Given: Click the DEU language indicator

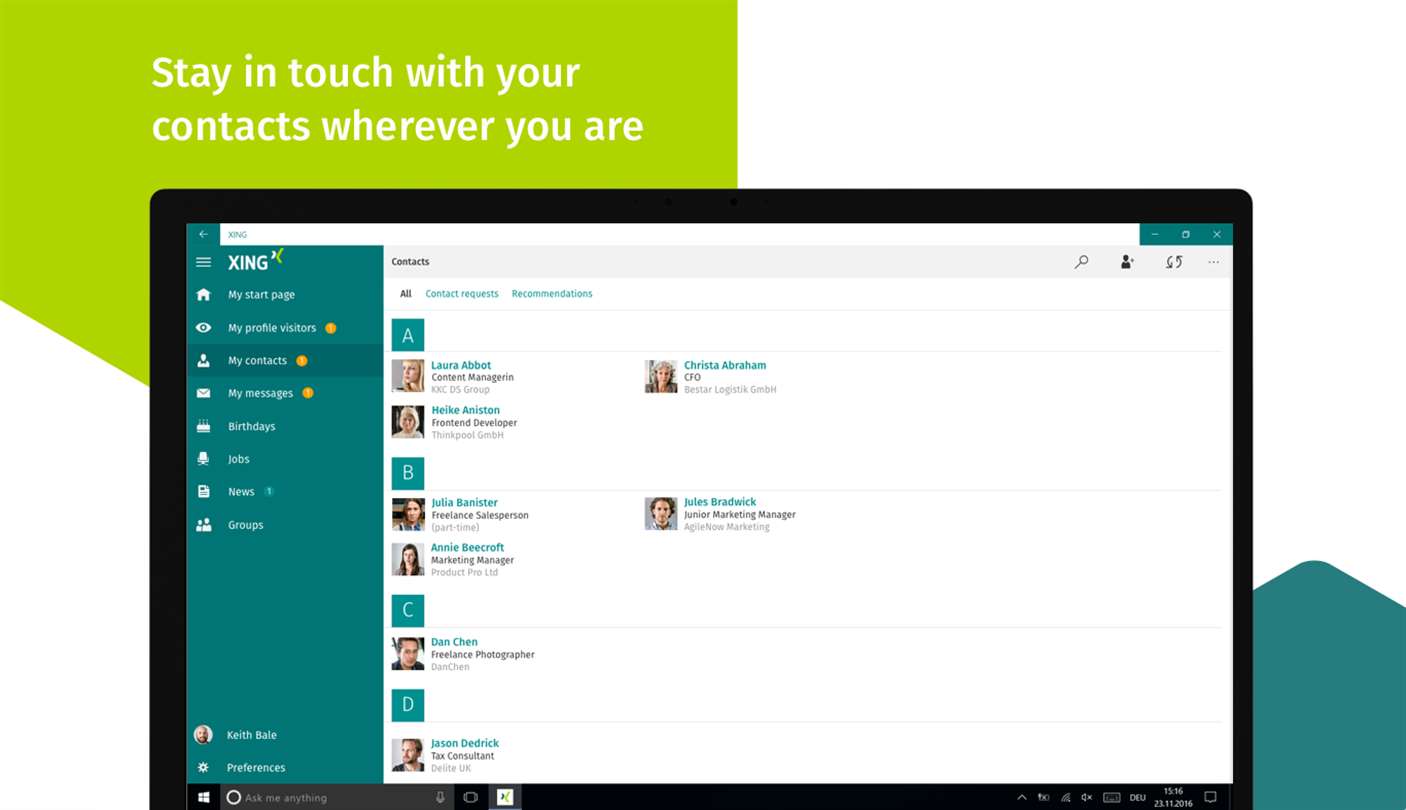Looking at the screenshot, I should click(x=1138, y=797).
